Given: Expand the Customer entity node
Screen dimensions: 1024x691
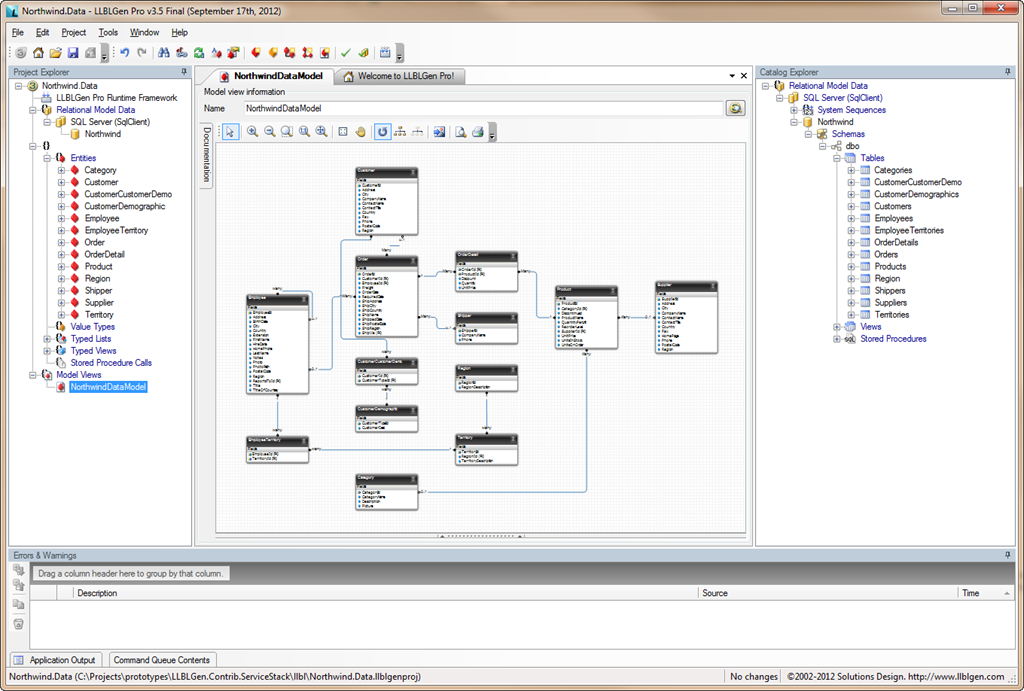Looking at the screenshot, I should pos(61,182).
